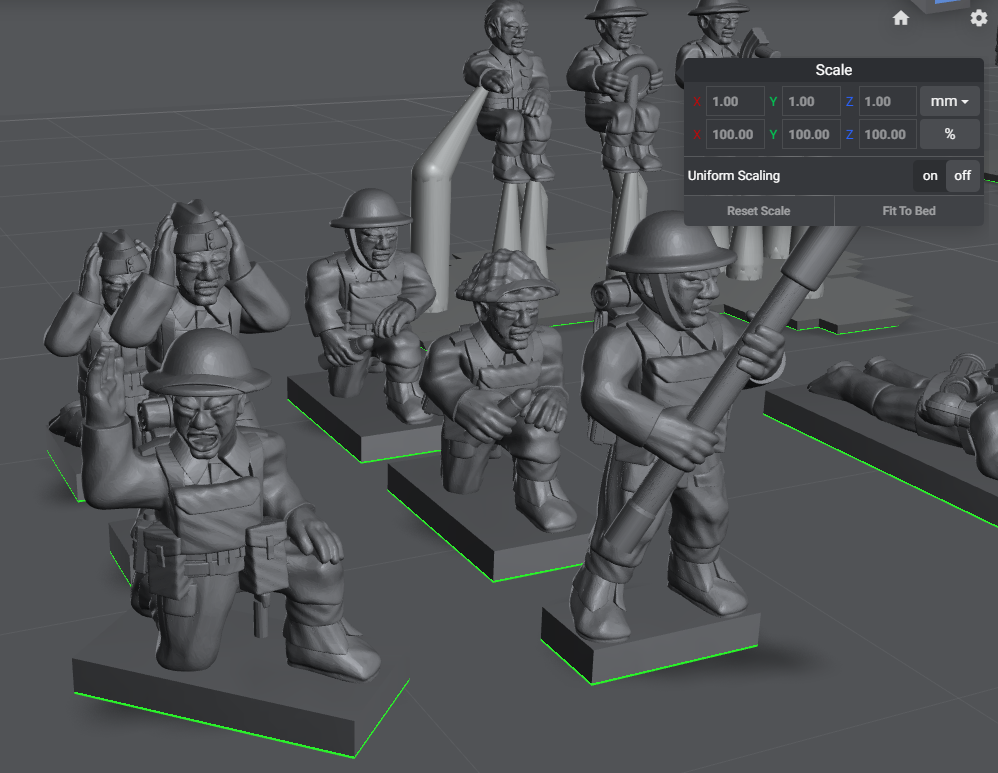Edit the X percentage field showing 100.00
Screen dimensions: 998x773
pos(734,133)
